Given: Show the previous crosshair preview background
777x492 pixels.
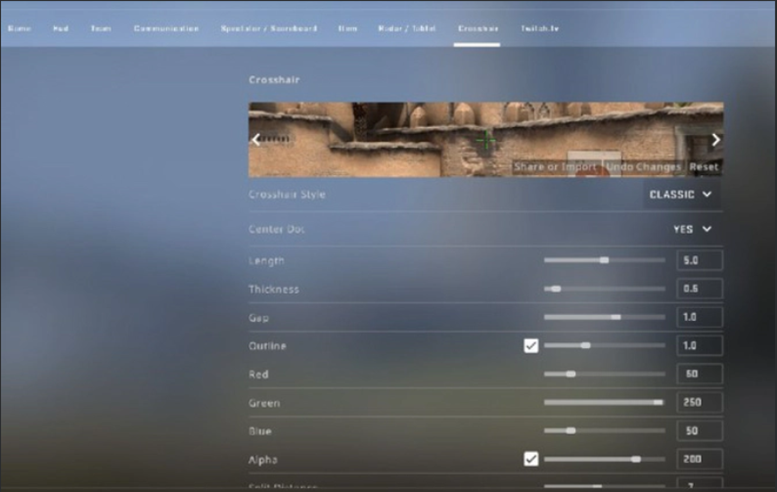Looking at the screenshot, I should click(x=256, y=140).
